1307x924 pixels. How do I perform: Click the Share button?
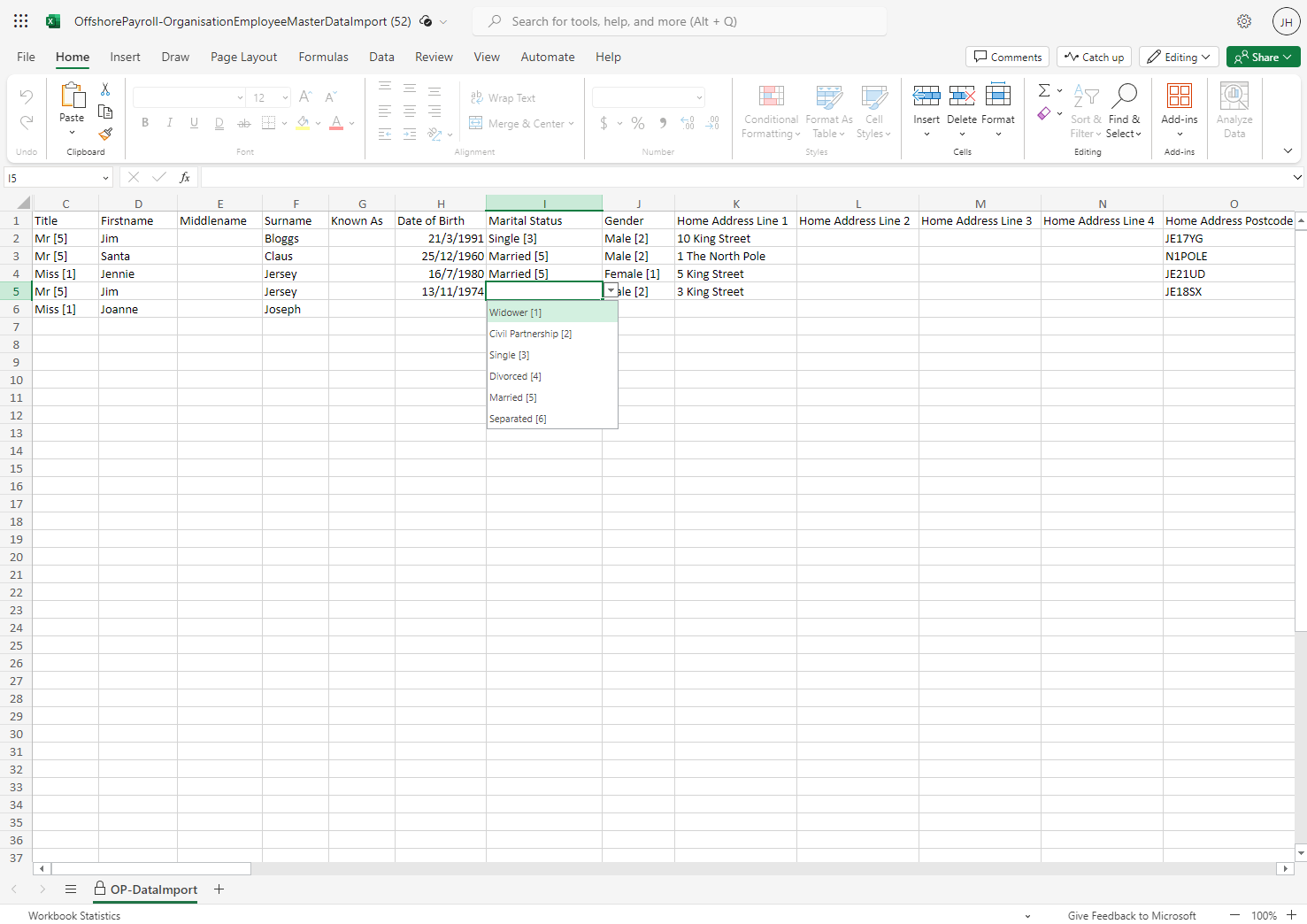[x=1263, y=57]
